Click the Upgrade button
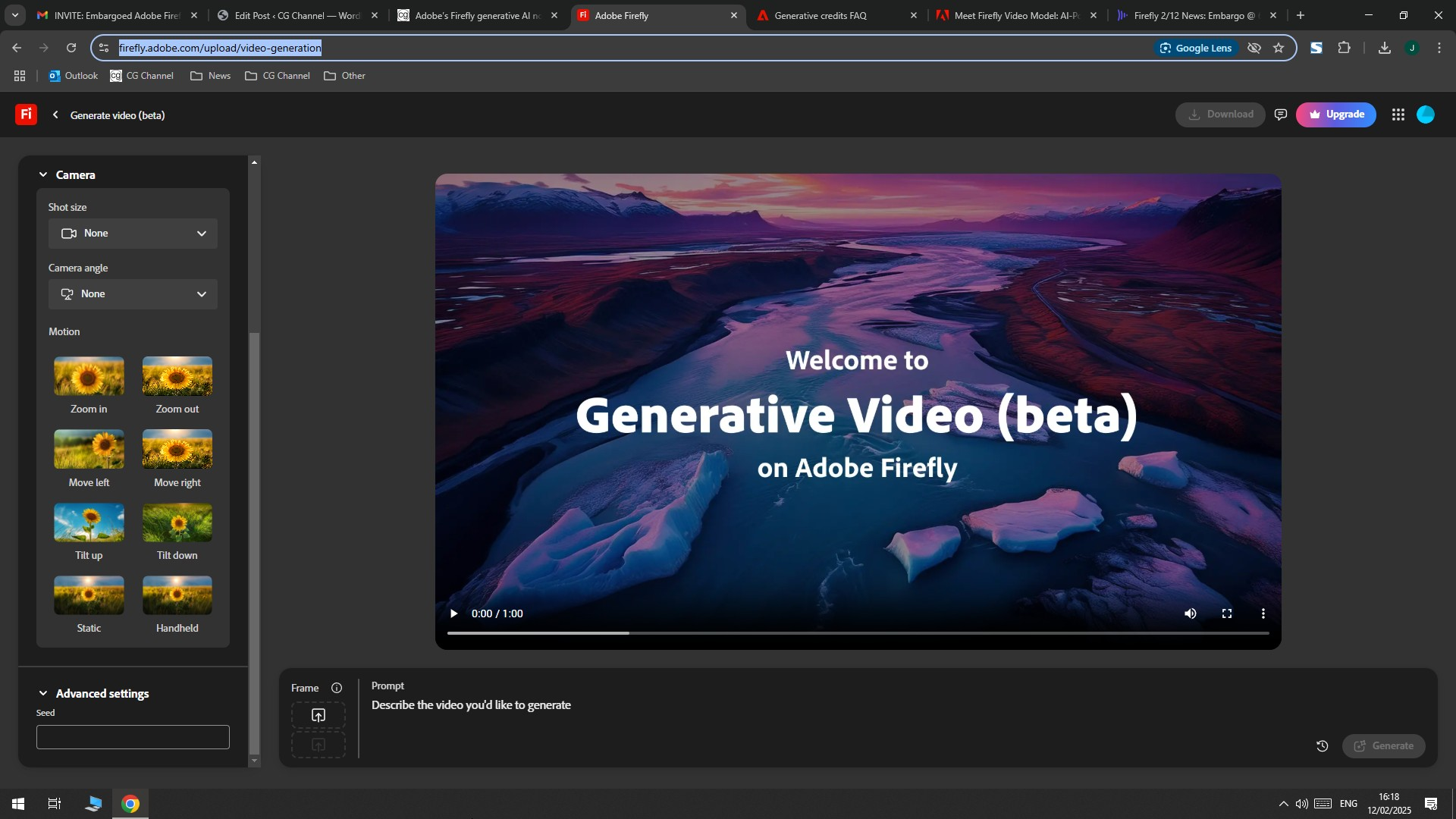1456x819 pixels. click(1336, 115)
